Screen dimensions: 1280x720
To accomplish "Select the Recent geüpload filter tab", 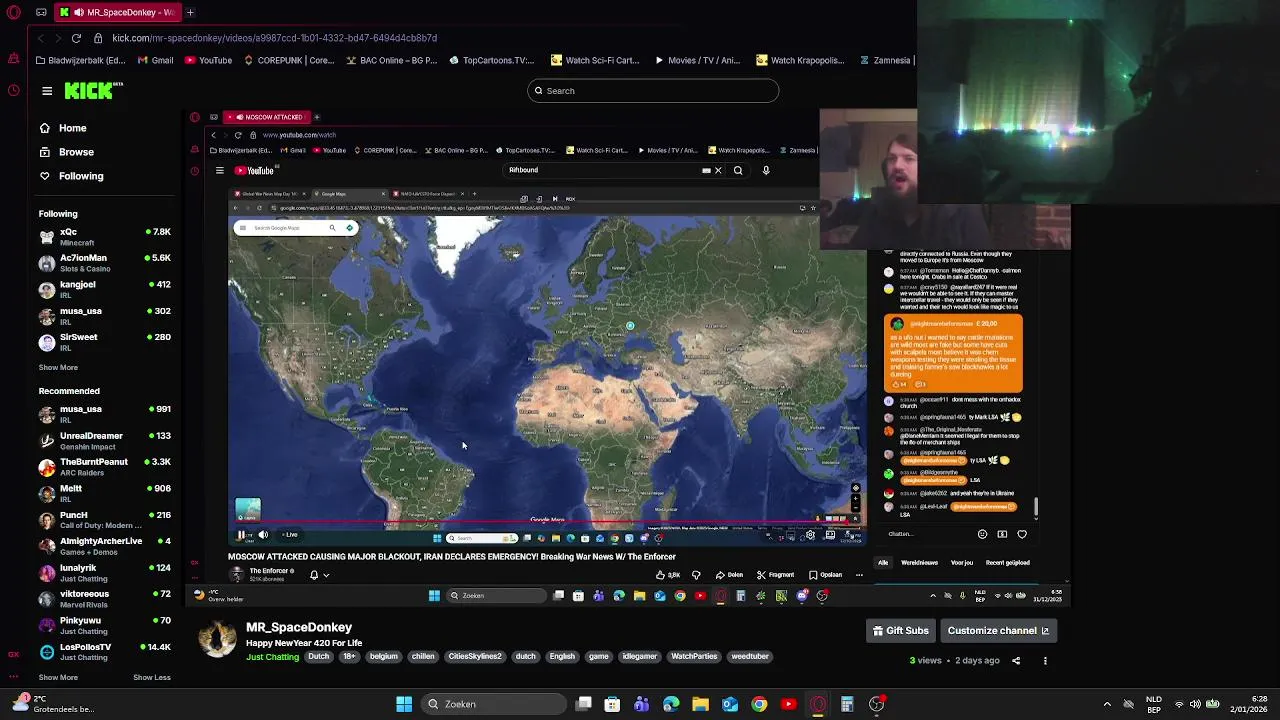I will [x=1008, y=563].
